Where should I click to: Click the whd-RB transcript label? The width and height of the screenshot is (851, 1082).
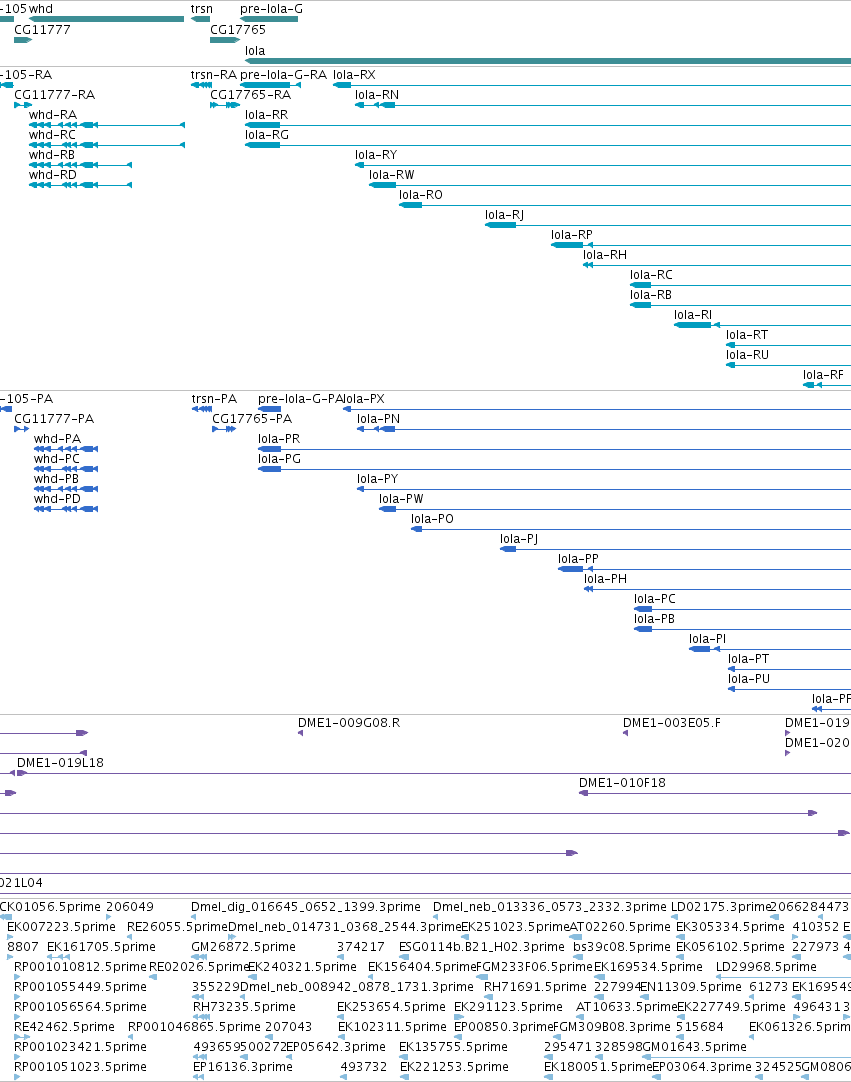[52, 155]
